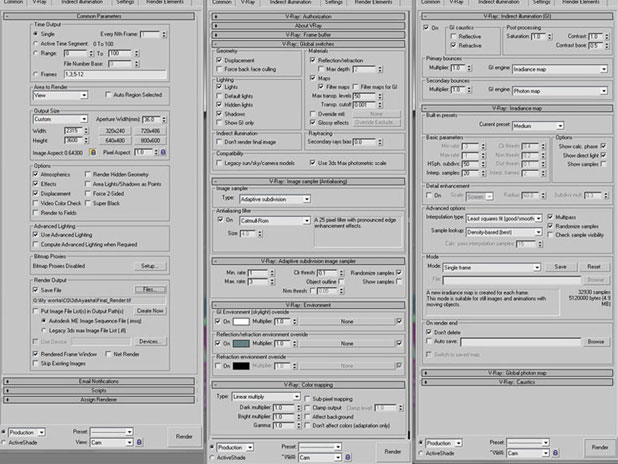Expand V-Ray Caustics rollout
Viewport: 618px width, 464px height.
pyautogui.click(x=517, y=382)
